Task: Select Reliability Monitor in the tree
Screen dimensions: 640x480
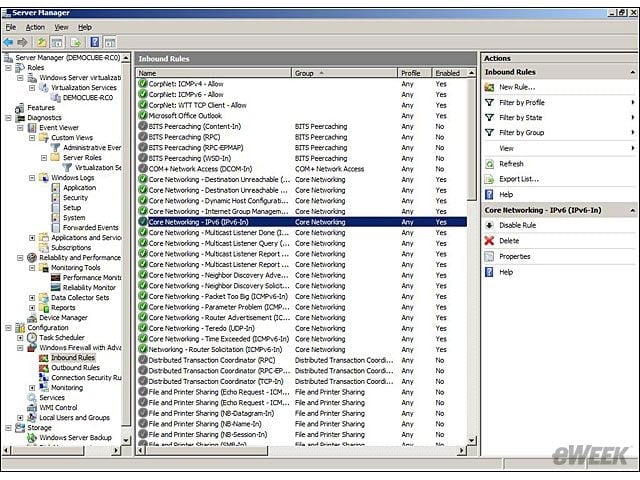Action: [x=89, y=287]
